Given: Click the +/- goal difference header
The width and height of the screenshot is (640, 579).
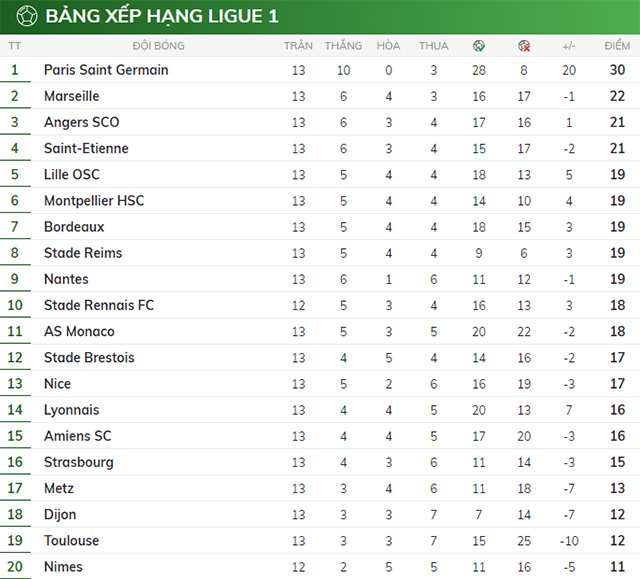Looking at the screenshot, I should click(x=569, y=46).
